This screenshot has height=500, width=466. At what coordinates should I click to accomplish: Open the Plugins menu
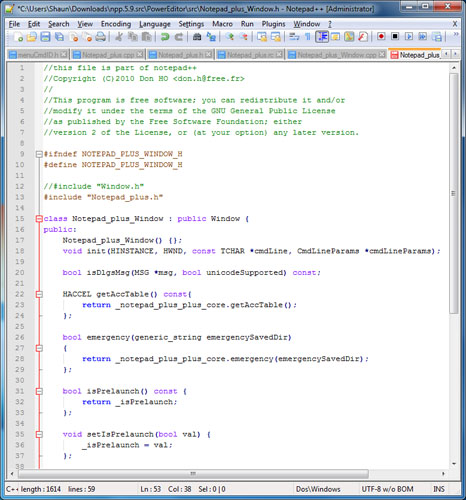pos(273,24)
